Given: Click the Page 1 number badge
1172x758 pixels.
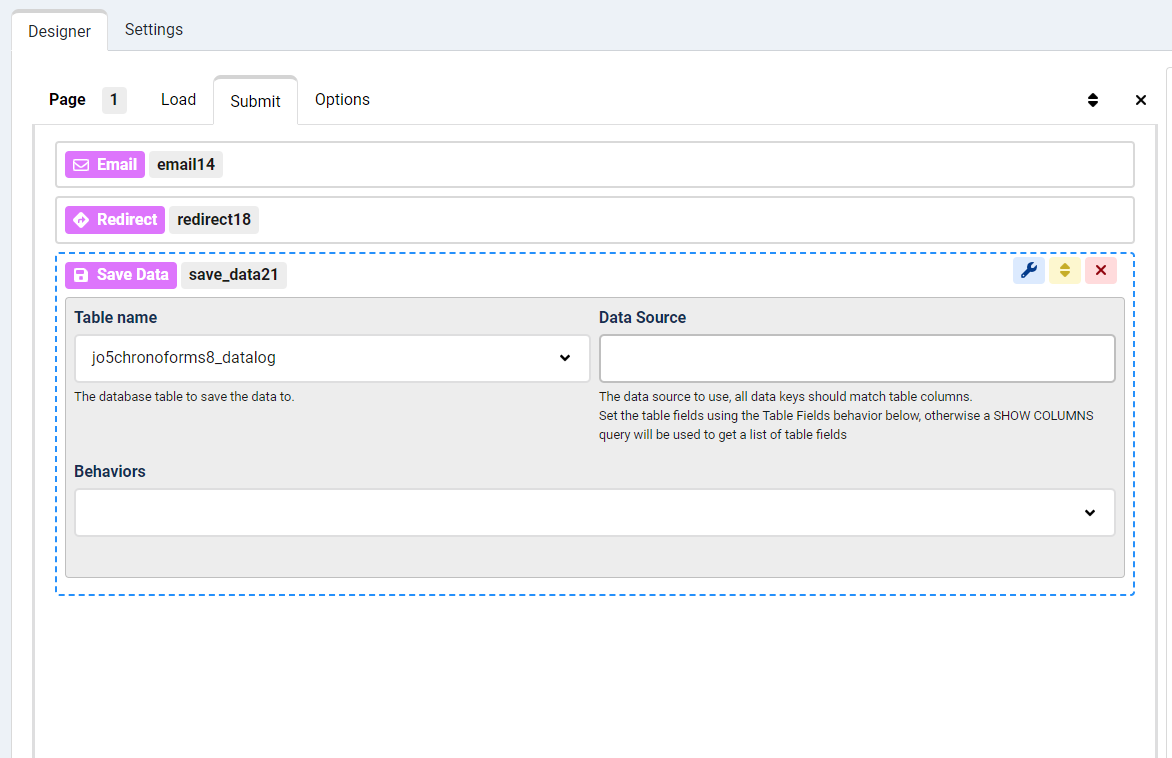Looking at the screenshot, I should [x=114, y=100].
